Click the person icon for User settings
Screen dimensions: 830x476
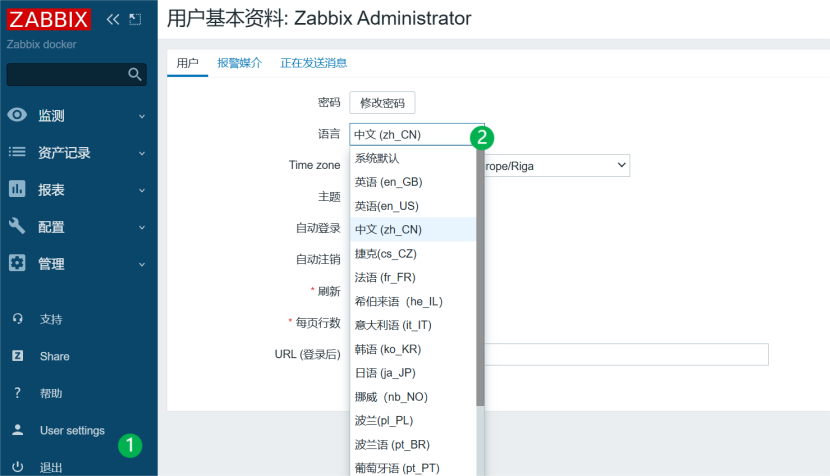[17, 430]
